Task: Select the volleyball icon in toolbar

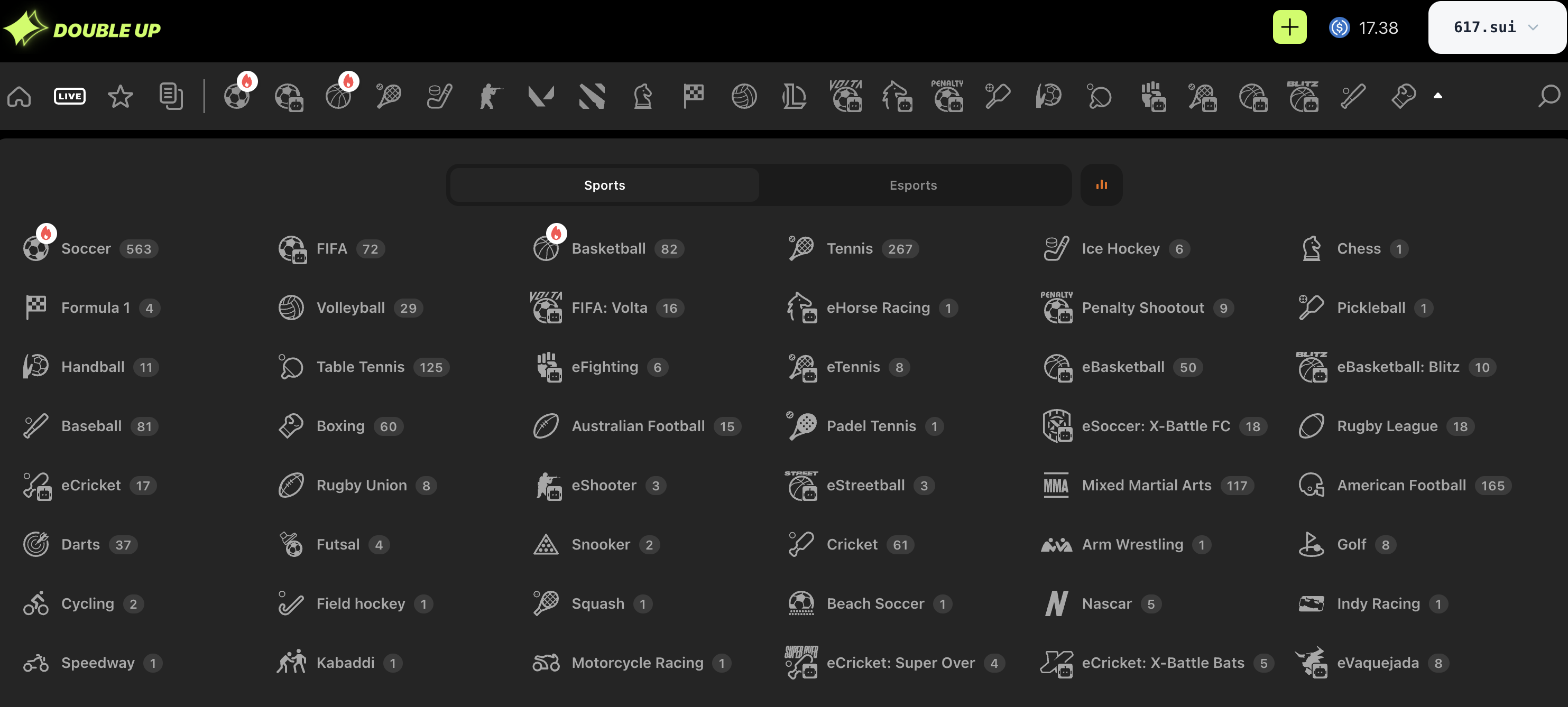Action: pos(744,96)
